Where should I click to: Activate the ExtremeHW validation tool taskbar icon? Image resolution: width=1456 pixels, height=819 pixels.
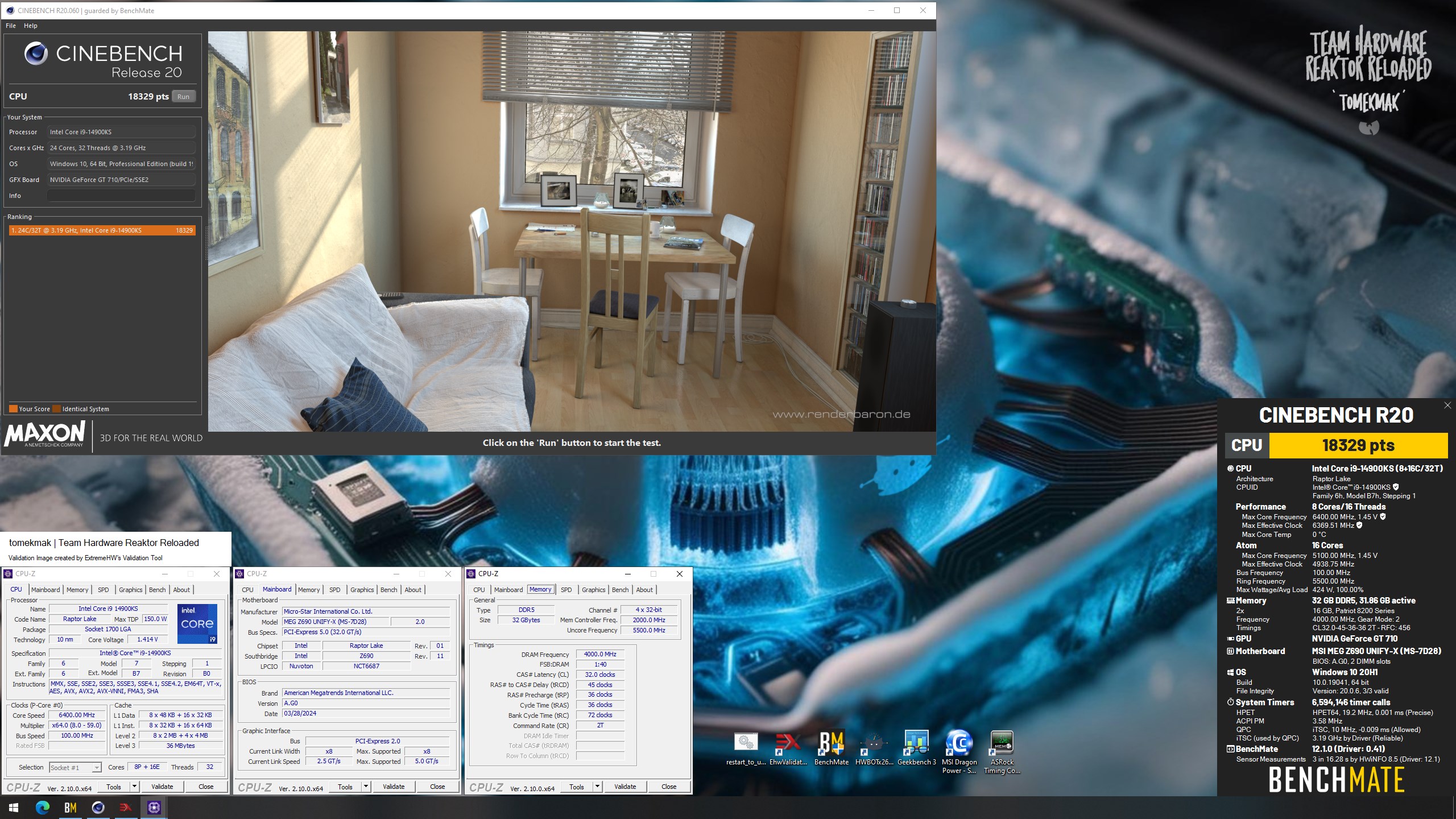click(126, 807)
